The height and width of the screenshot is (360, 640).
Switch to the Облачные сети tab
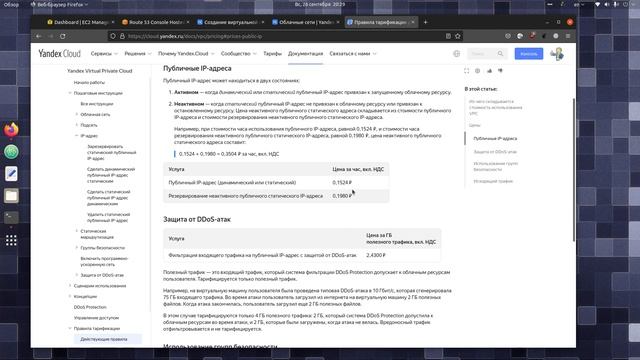[305, 22]
